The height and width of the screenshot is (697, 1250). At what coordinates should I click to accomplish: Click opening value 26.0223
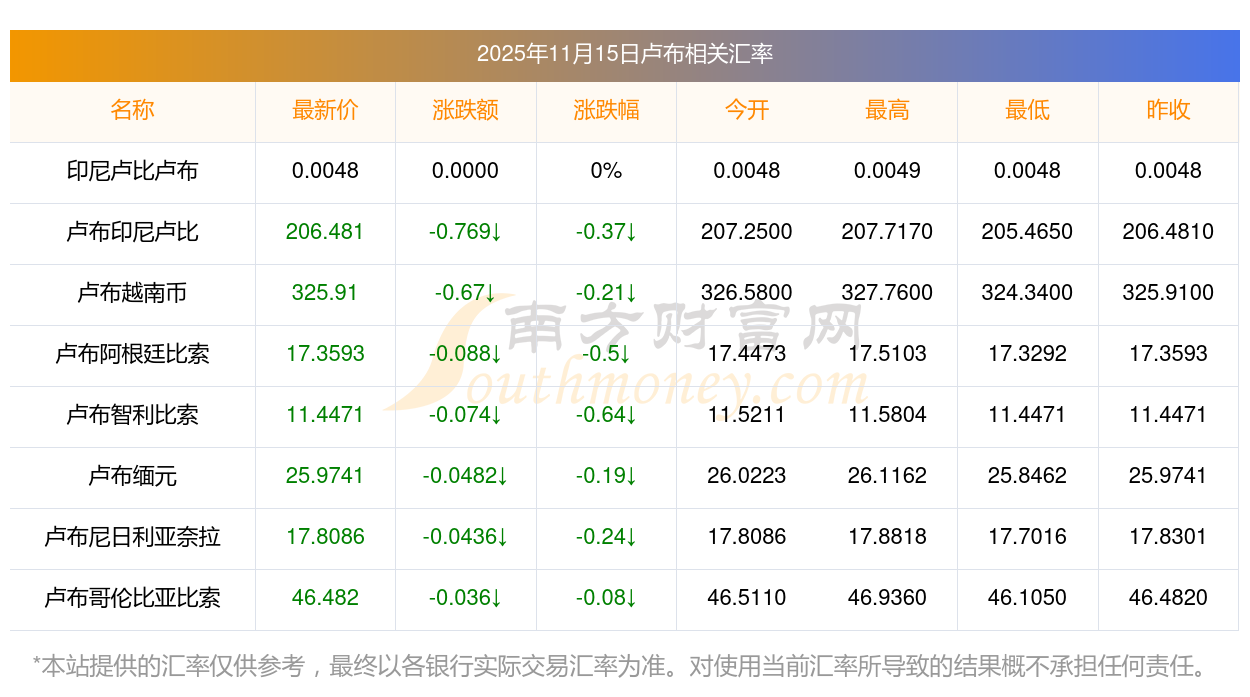tap(747, 476)
